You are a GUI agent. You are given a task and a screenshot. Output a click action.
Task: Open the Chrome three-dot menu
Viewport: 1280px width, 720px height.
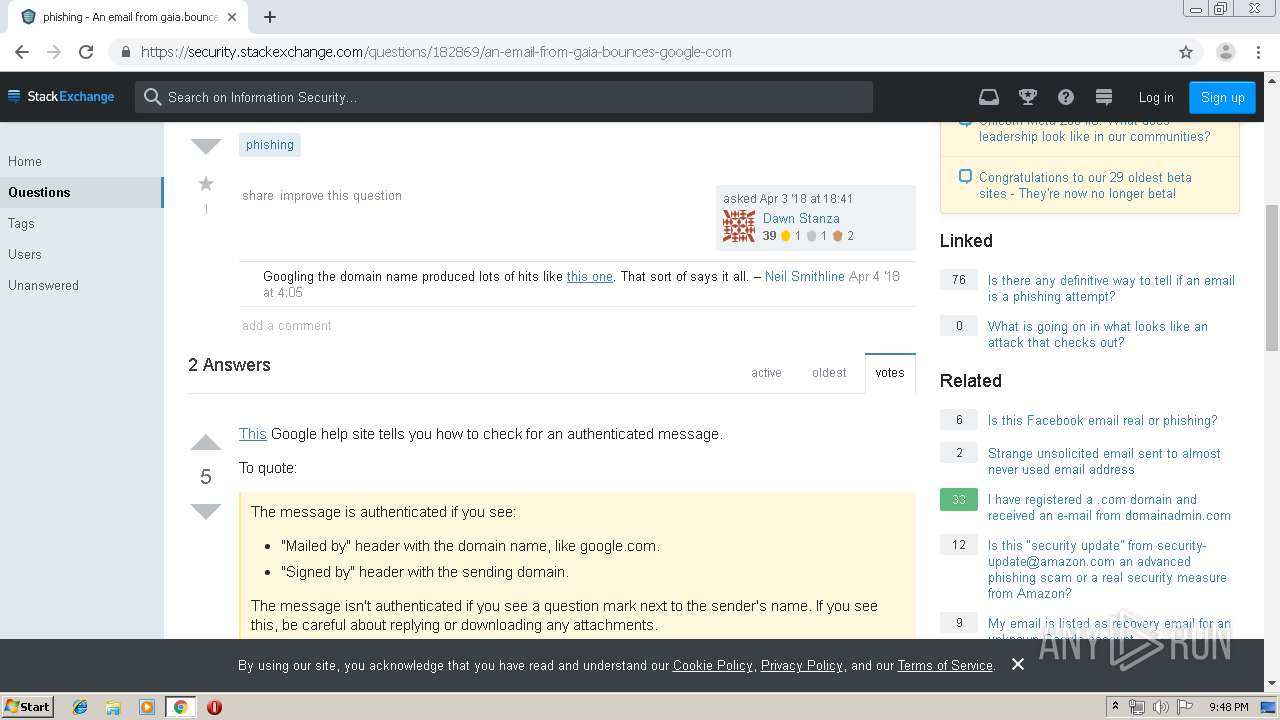[x=1260, y=52]
